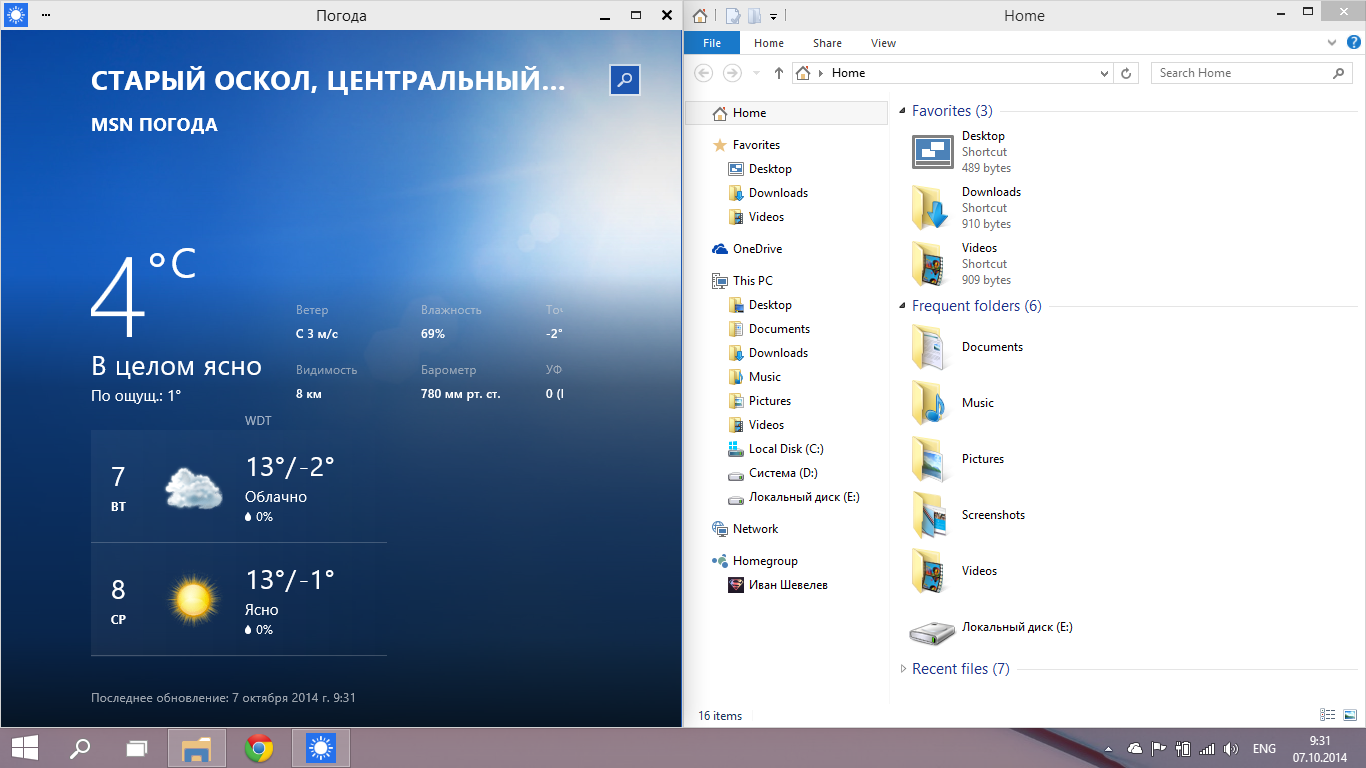Viewport: 1366px width, 768px height.
Task: Switch to large icons view layout
Action: pyautogui.click(x=1350, y=715)
